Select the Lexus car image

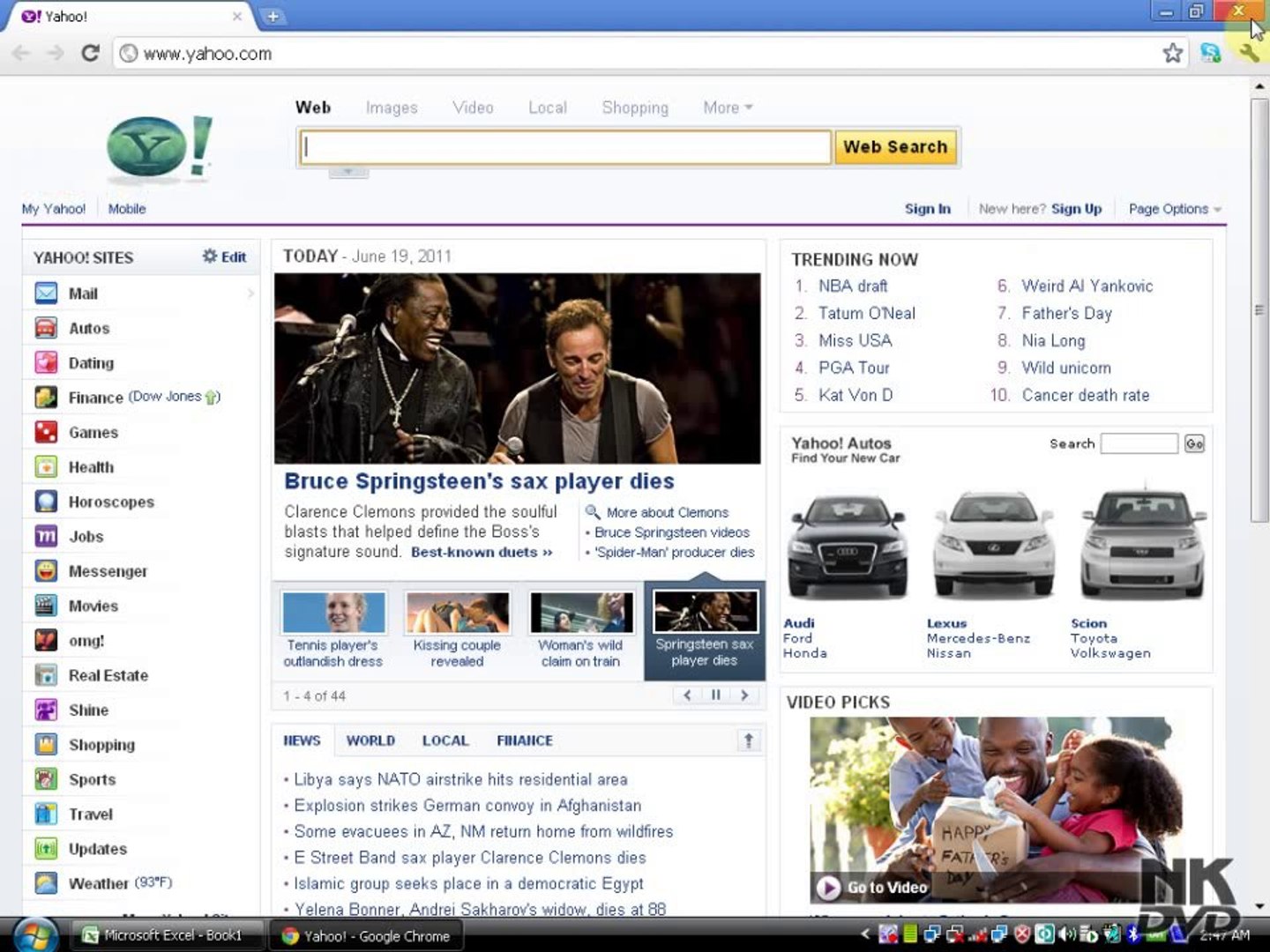(x=994, y=544)
